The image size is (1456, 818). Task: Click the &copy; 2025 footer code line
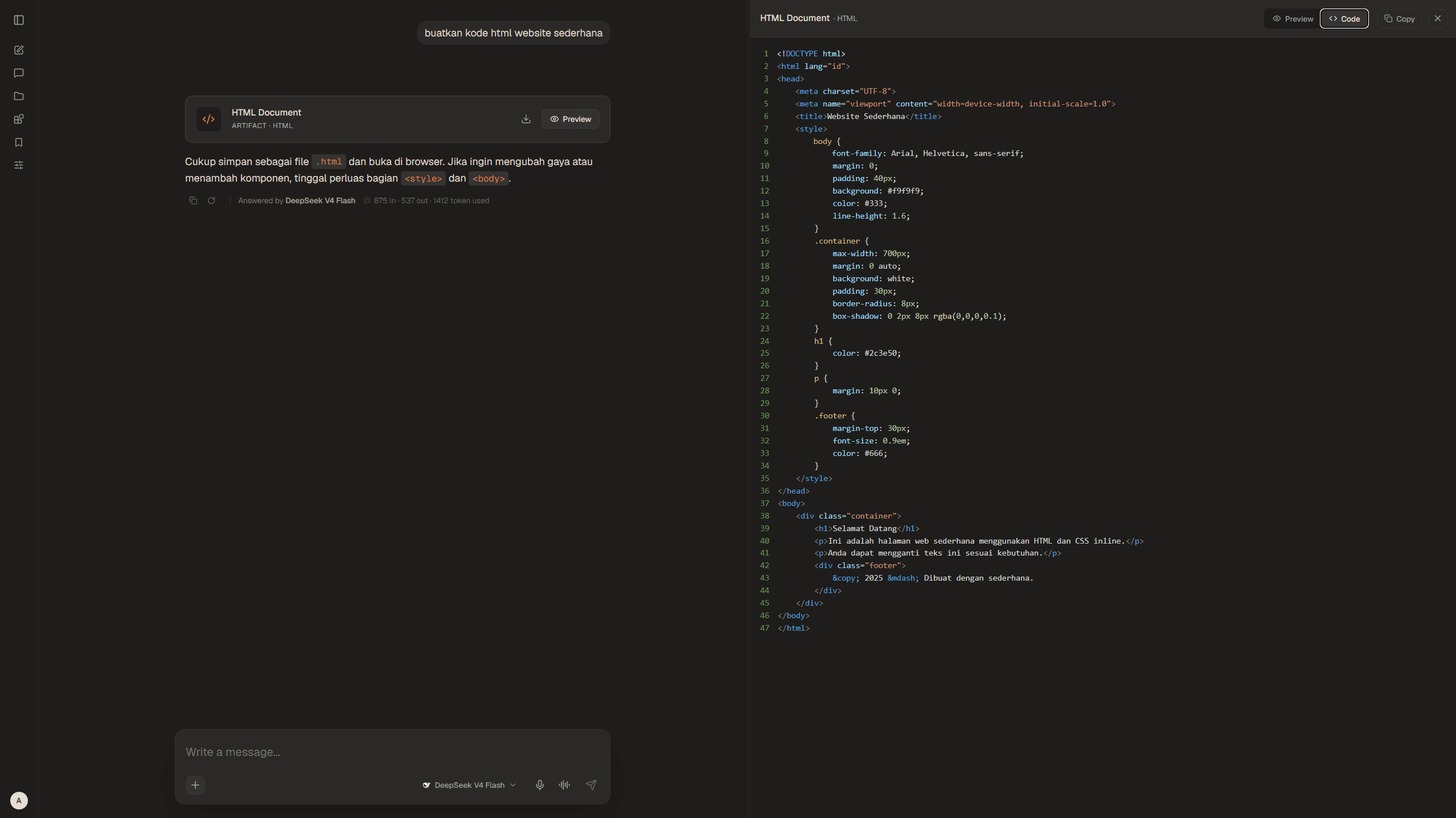(933, 578)
